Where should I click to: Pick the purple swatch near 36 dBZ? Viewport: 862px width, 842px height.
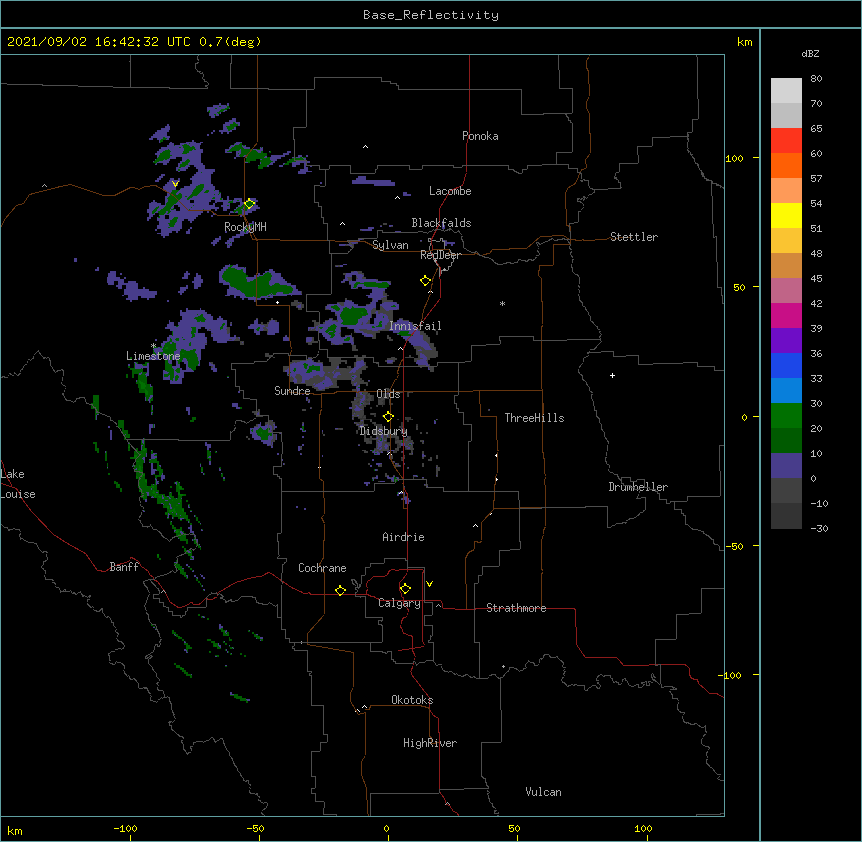pyautogui.click(x=786, y=340)
